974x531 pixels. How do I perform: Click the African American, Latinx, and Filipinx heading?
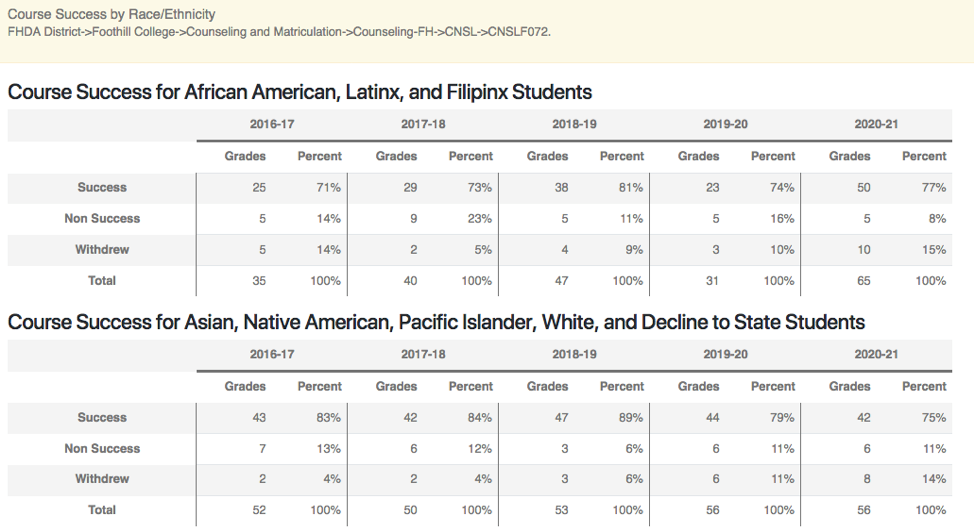tap(300, 92)
